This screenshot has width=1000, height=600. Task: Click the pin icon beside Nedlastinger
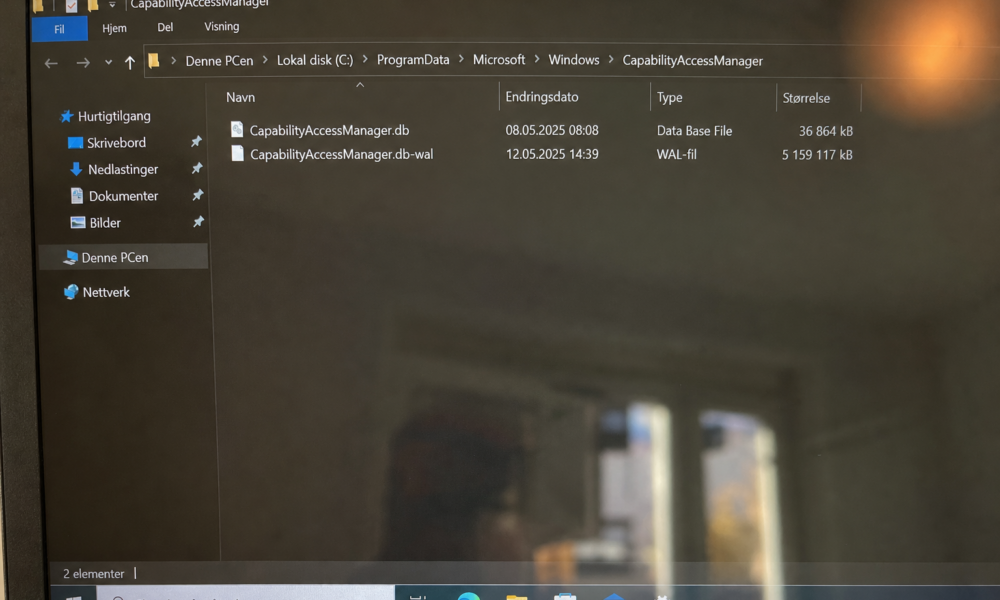[x=197, y=168]
